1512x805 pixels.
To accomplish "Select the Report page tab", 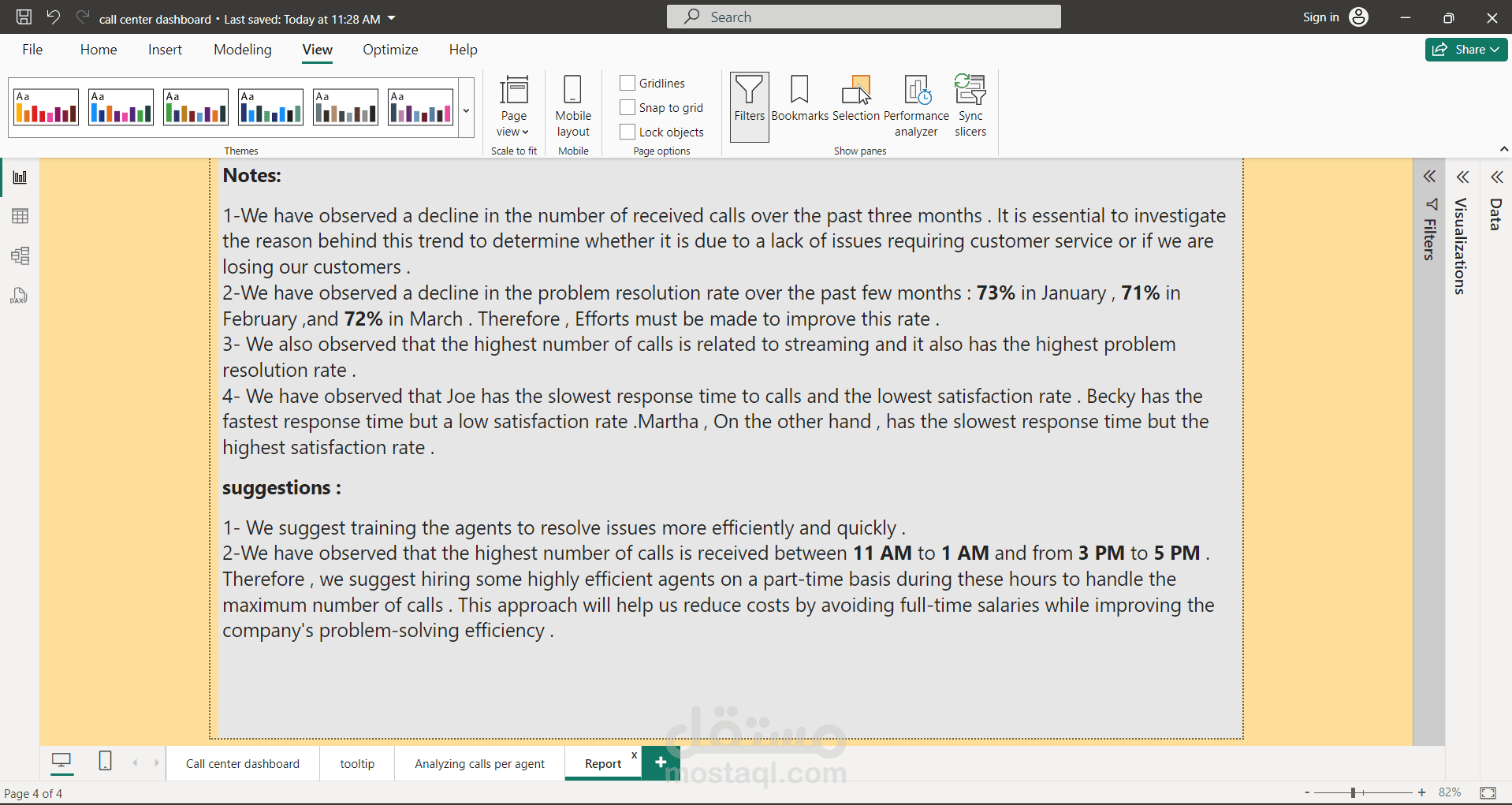I will pyautogui.click(x=603, y=764).
